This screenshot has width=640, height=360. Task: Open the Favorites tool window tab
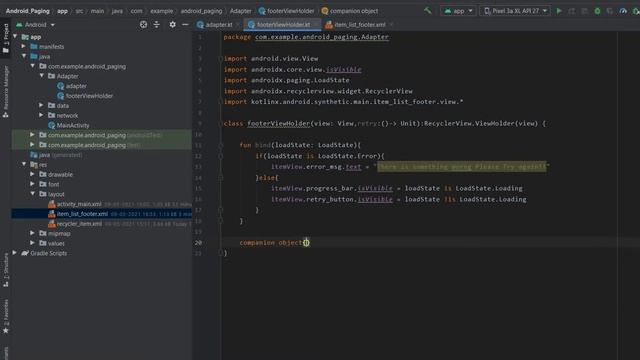pos(6,316)
